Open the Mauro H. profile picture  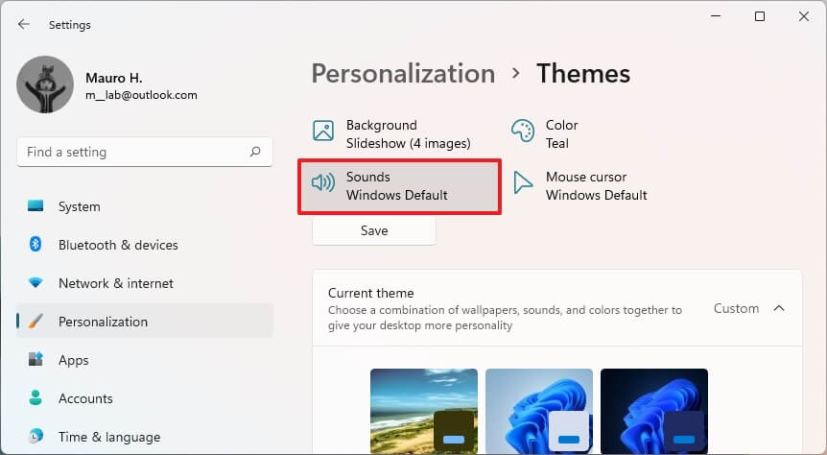point(45,84)
